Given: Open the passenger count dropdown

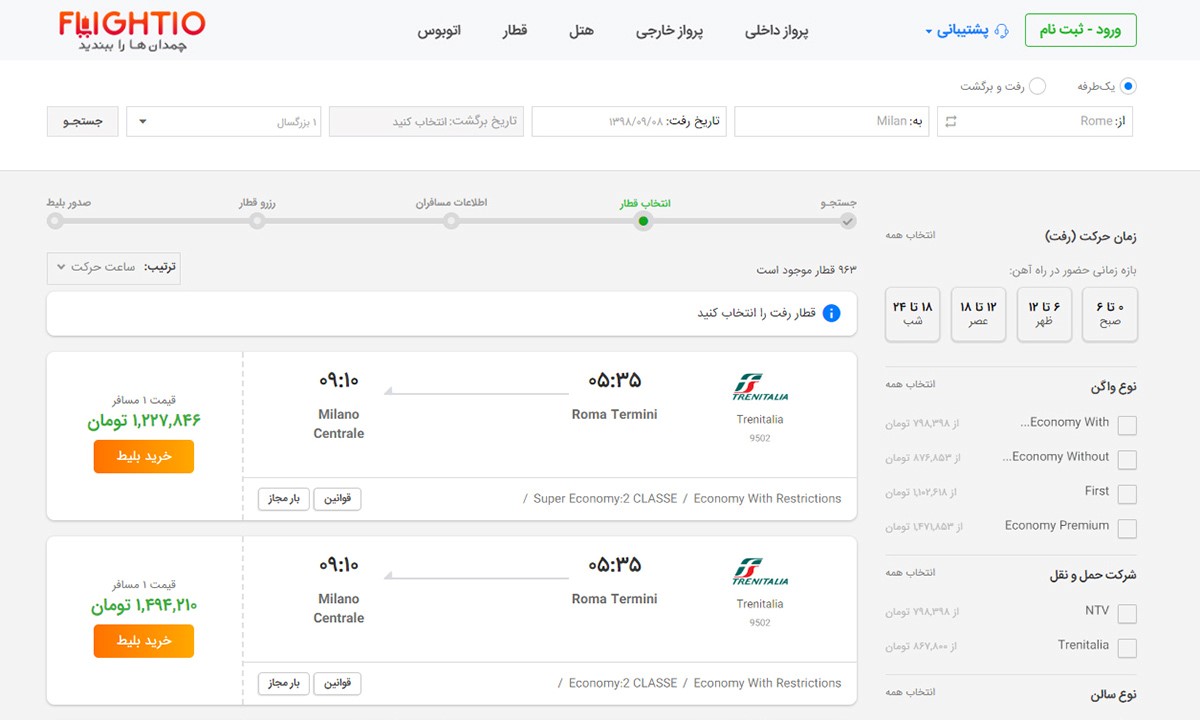Looking at the screenshot, I should click(x=224, y=122).
